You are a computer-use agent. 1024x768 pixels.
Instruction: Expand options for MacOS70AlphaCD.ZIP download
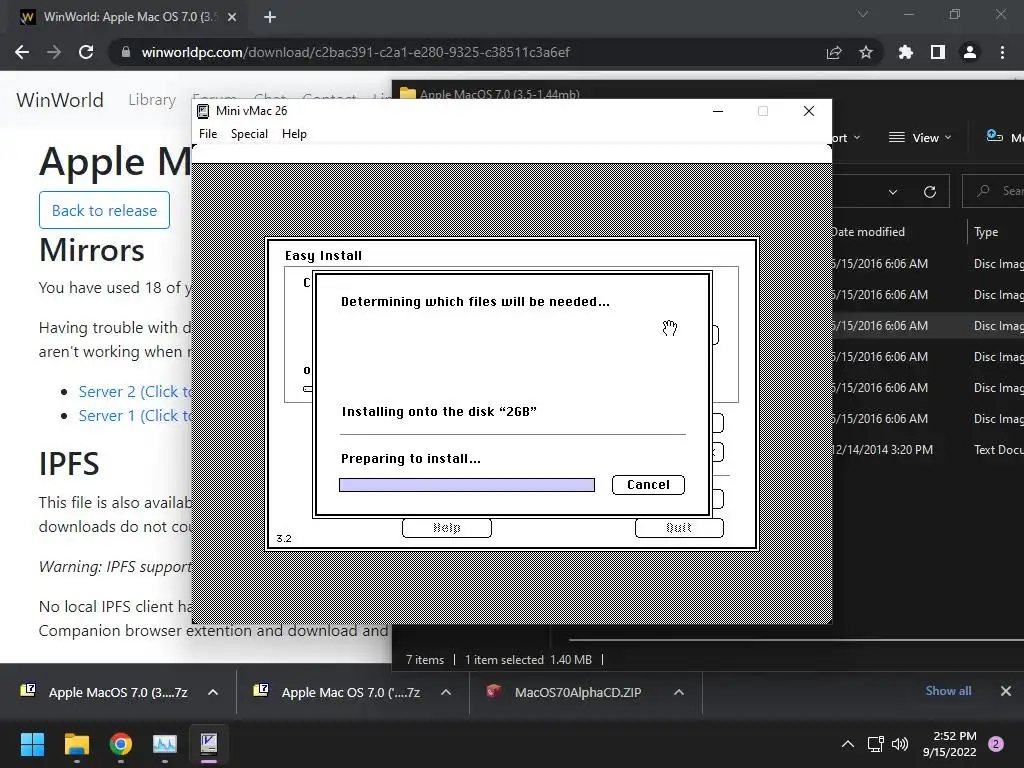click(679, 692)
